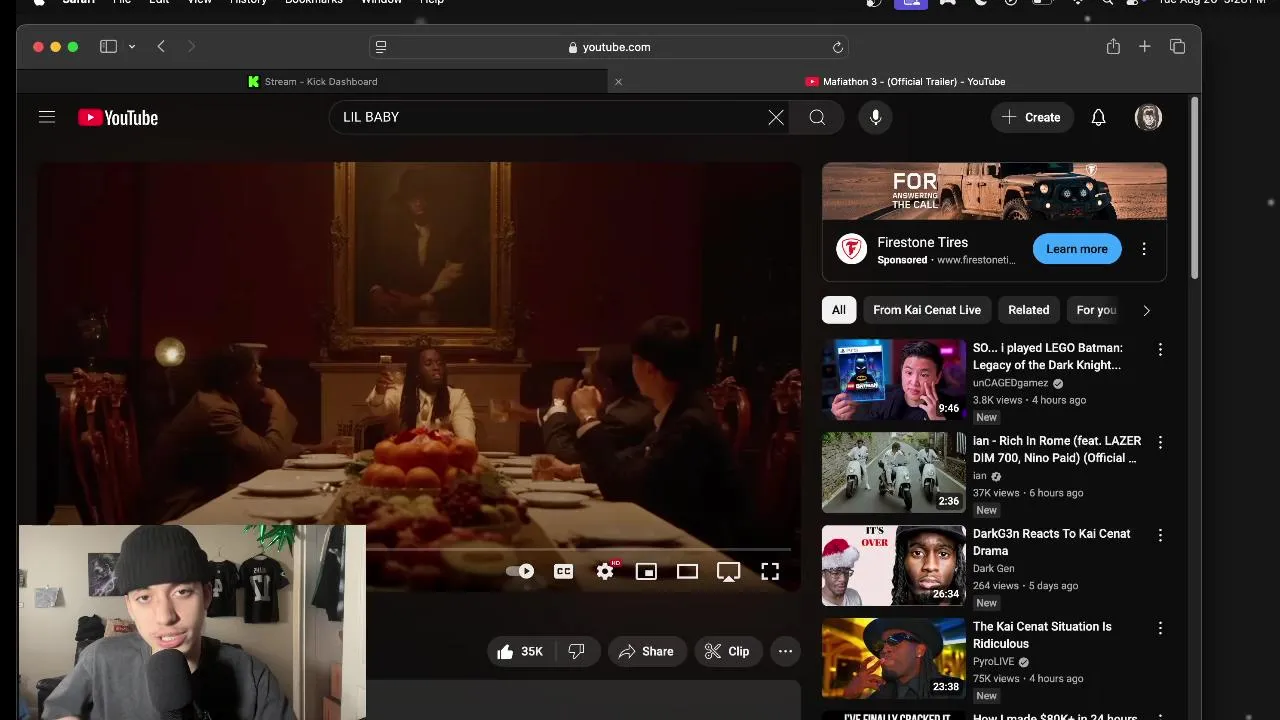
Task: Run the search with magnifier button
Action: click(x=817, y=118)
